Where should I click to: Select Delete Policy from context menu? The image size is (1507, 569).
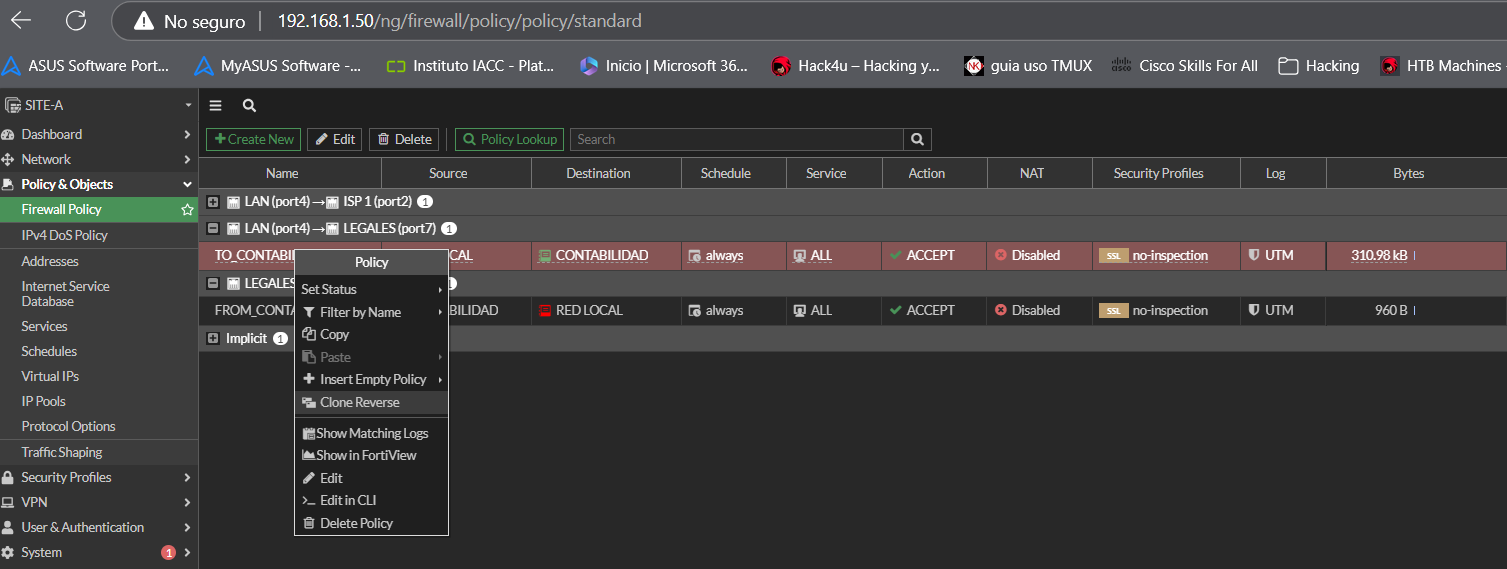point(356,524)
